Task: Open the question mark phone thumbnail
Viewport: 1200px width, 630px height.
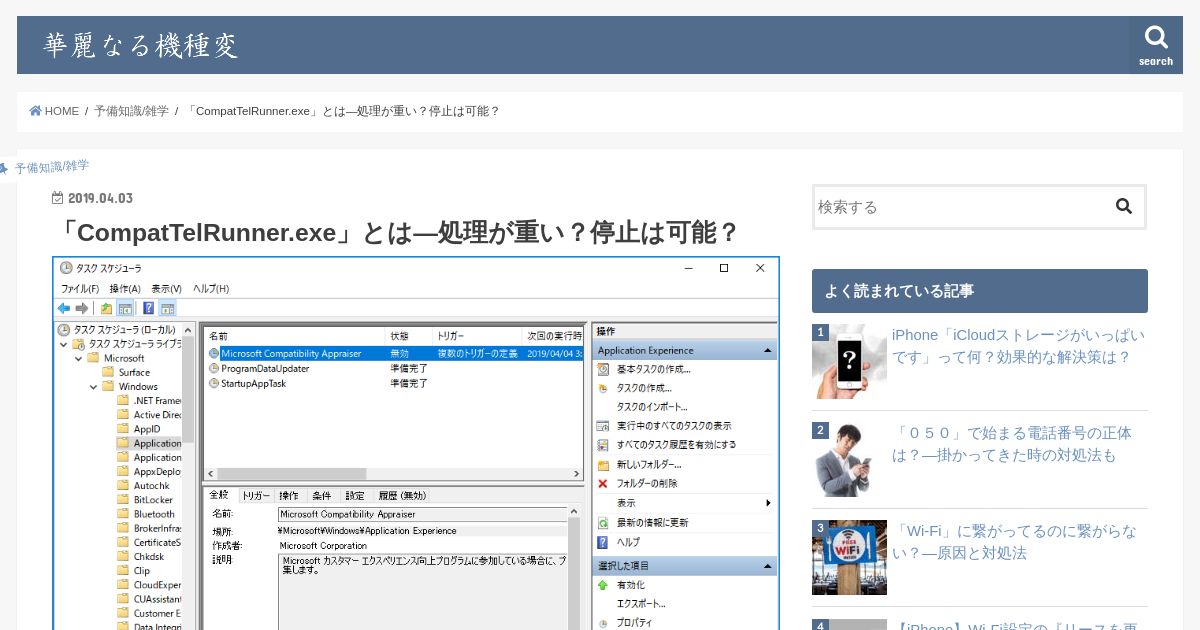Action: tap(849, 361)
